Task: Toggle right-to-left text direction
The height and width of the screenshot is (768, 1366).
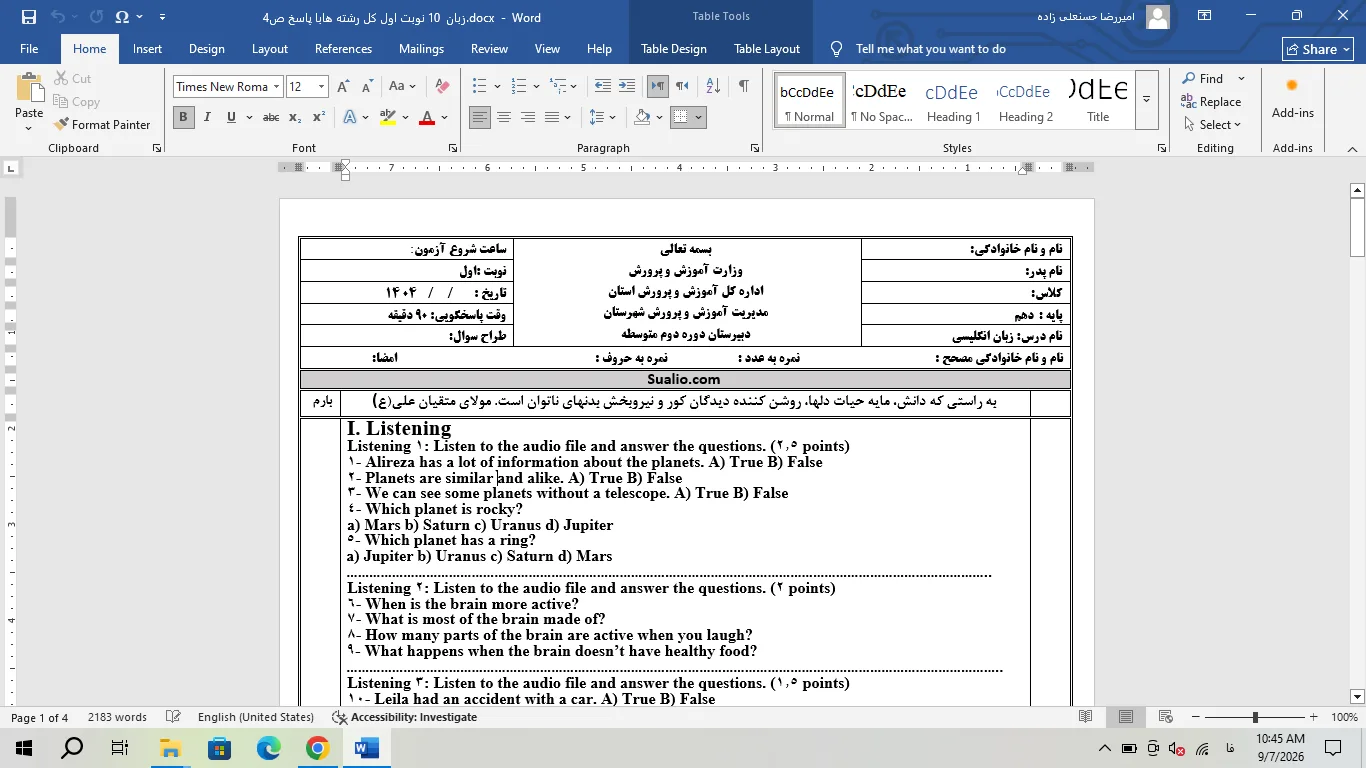Action: (x=682, y=87)
